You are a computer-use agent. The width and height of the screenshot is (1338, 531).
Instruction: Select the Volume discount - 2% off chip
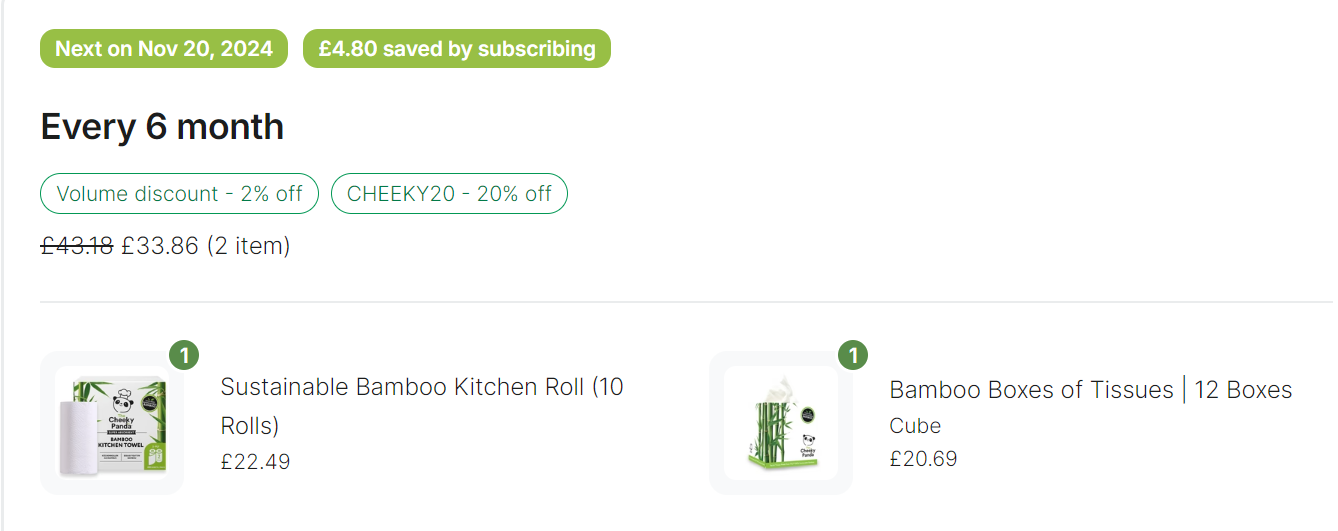coord(180,194)
